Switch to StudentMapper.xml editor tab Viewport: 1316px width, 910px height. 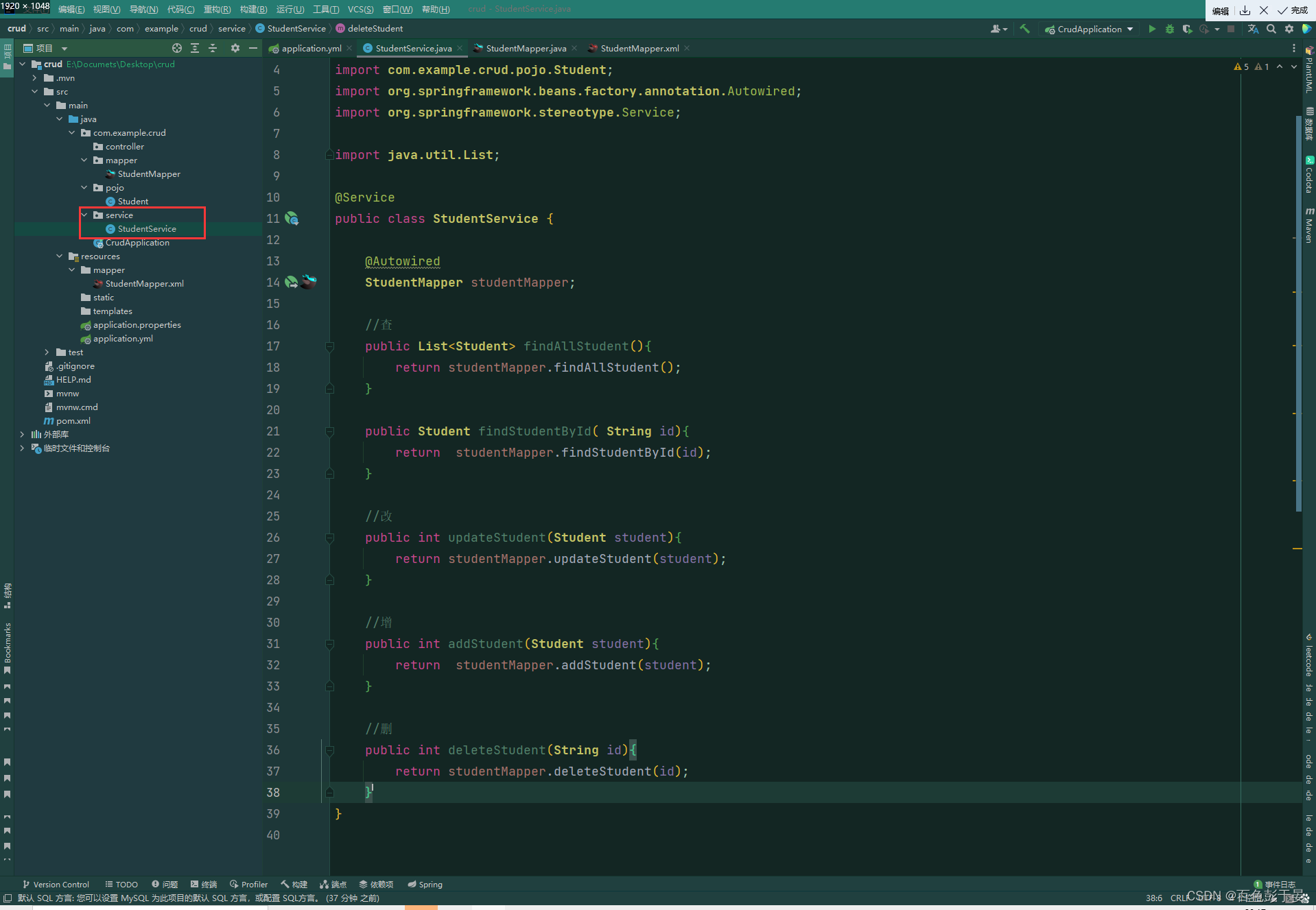click(639, 48)
